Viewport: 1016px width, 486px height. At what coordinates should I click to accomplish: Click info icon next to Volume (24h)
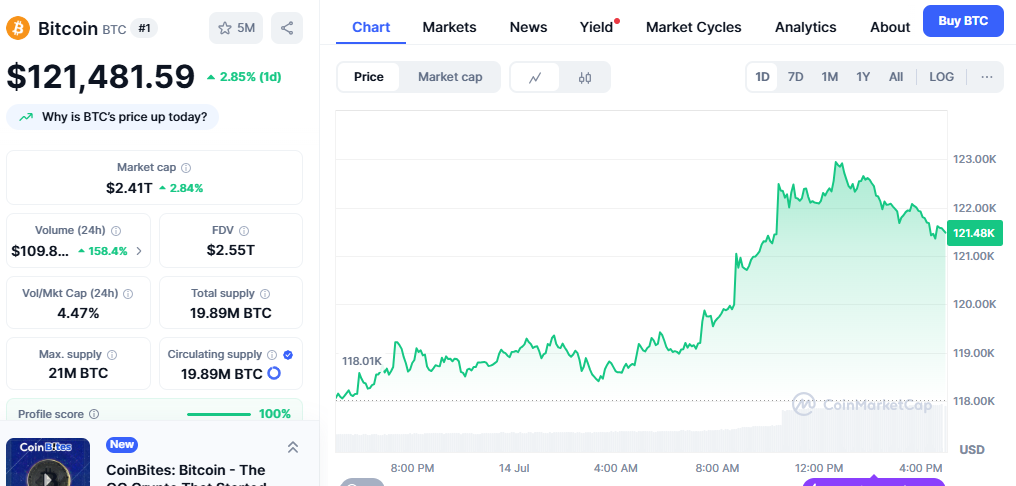pyautogui.click(x=116, y=231)
